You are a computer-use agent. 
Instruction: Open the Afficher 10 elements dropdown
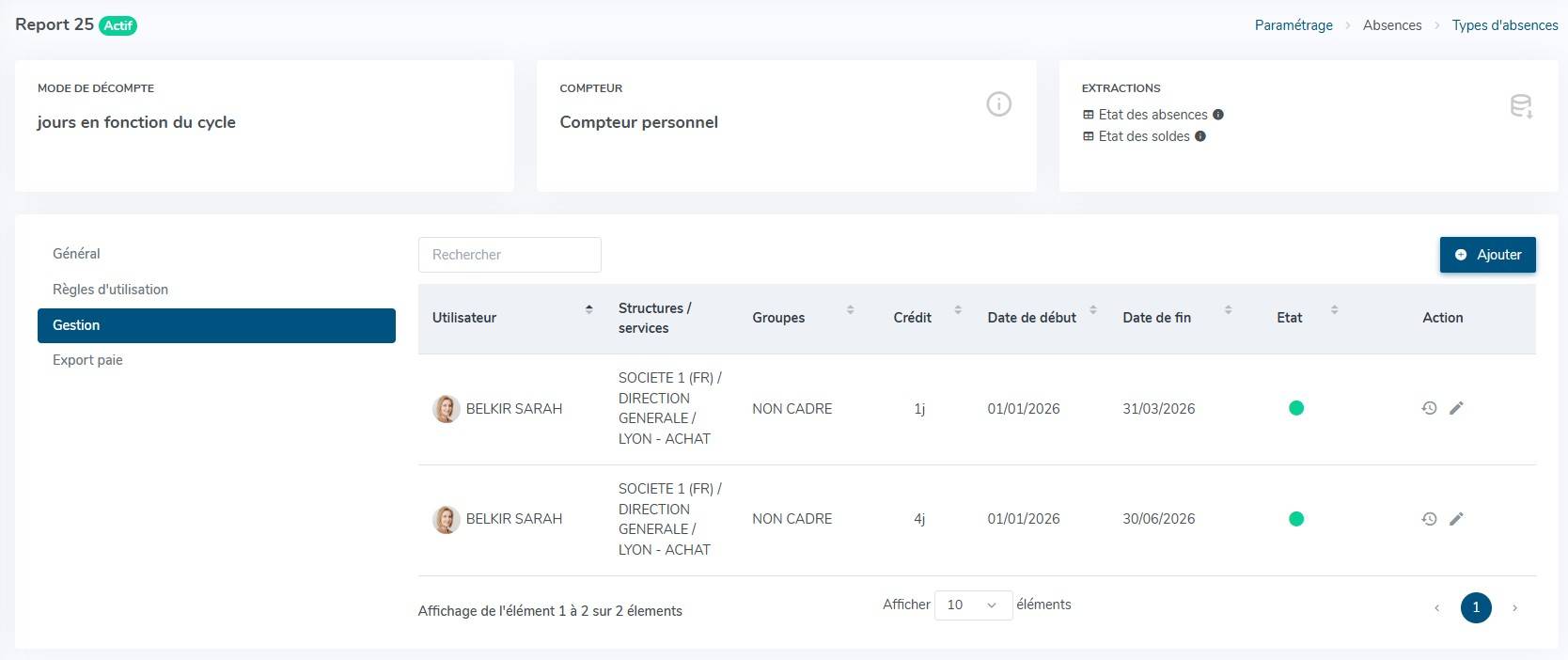pos(972,605)
